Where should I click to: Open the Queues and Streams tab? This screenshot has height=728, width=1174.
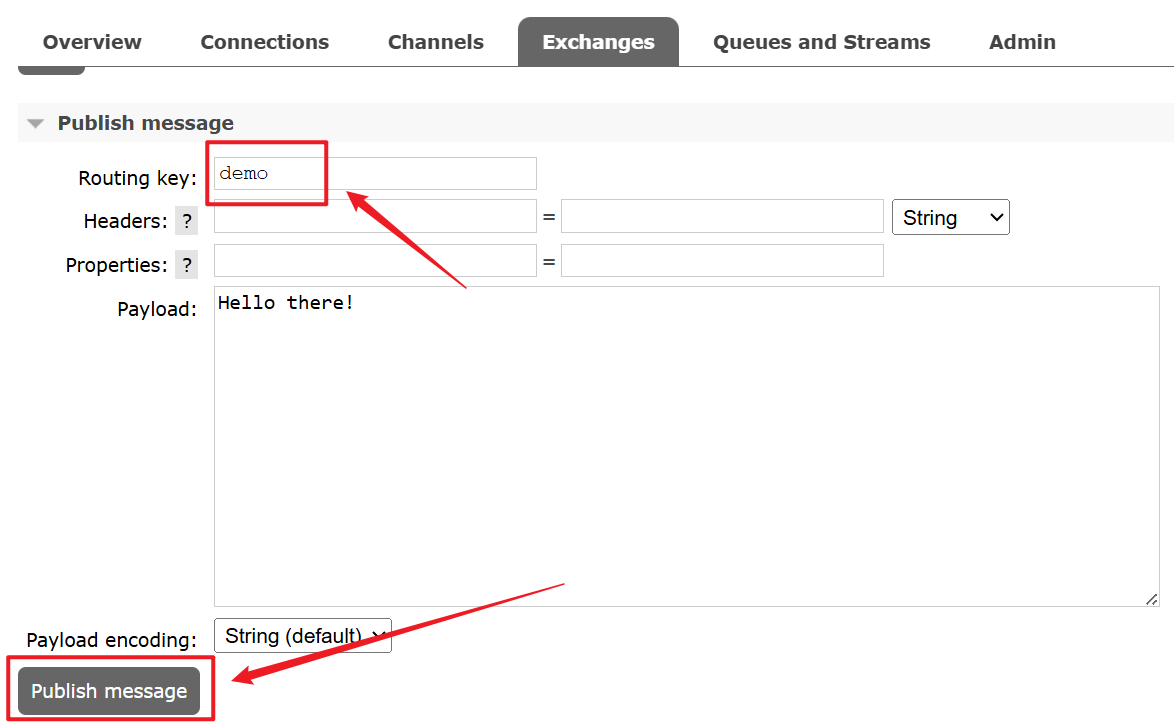coord(821,42)
